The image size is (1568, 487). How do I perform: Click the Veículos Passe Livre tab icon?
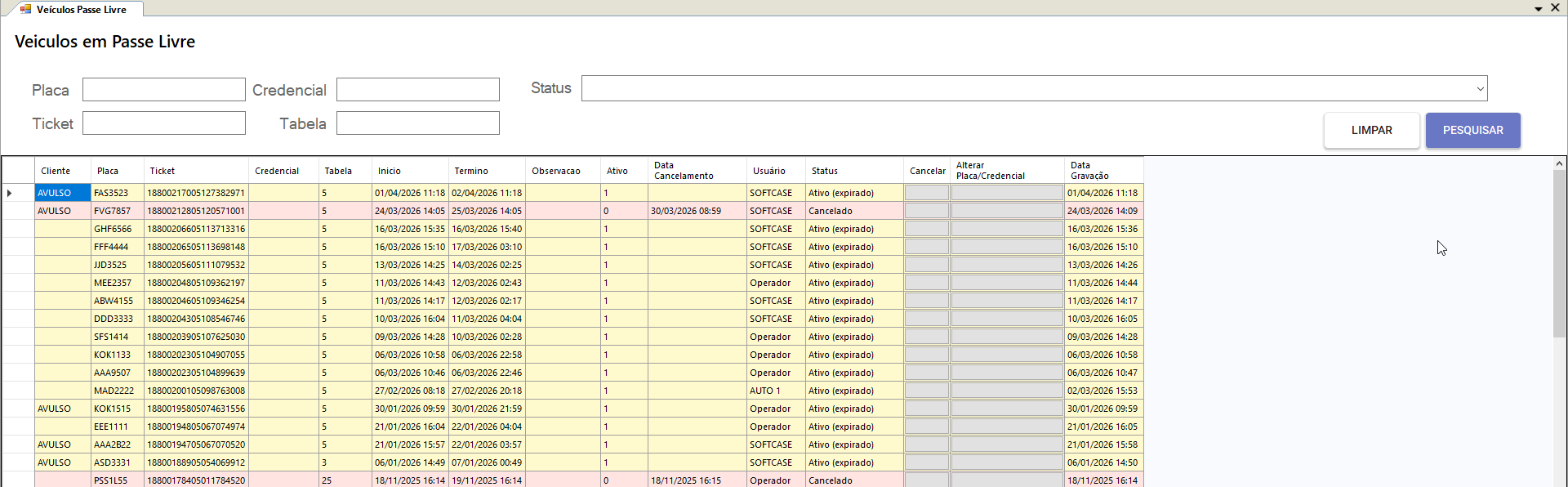tap(25, 9)
